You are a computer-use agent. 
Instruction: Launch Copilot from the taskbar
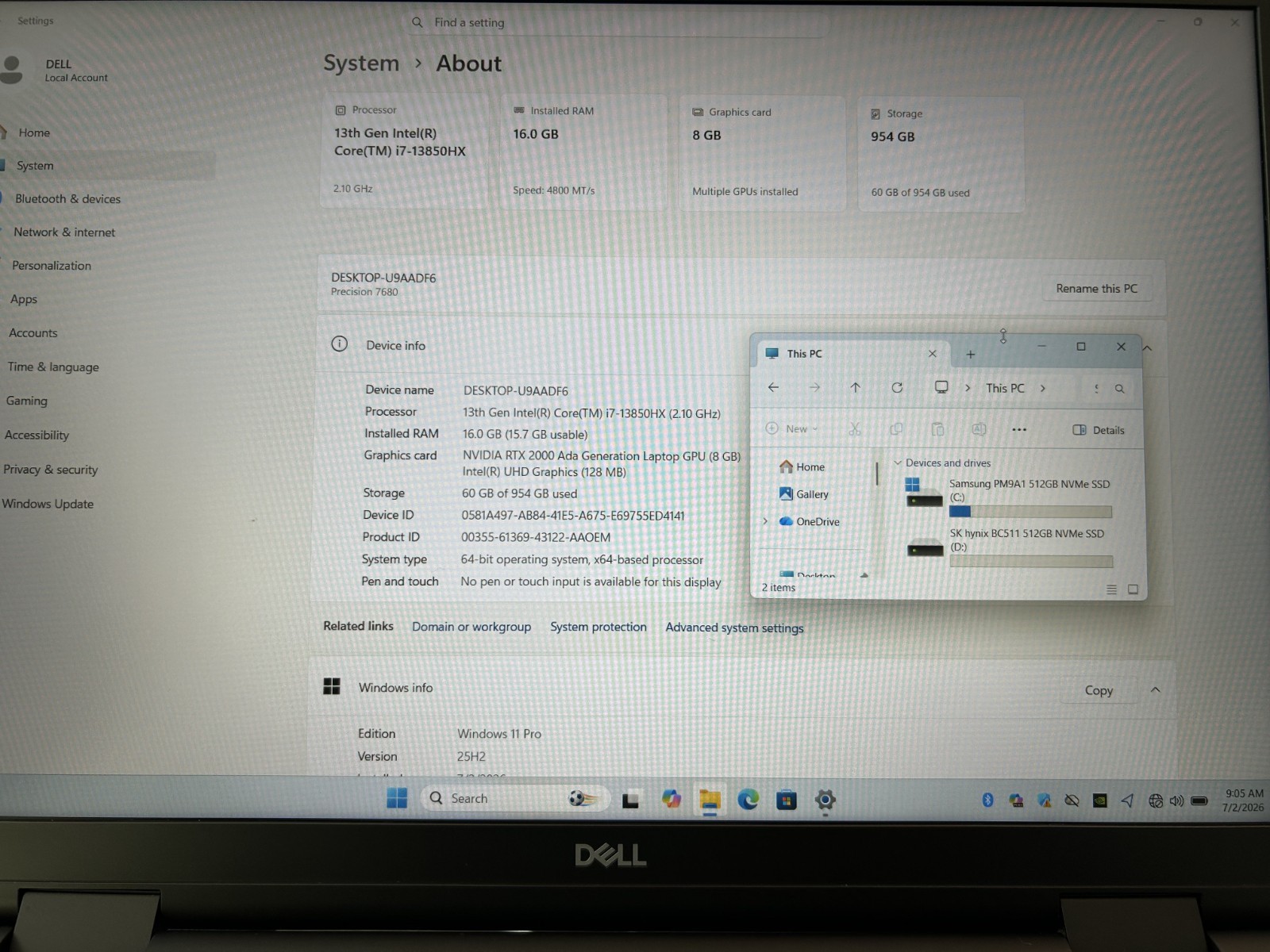coord(672,799)
